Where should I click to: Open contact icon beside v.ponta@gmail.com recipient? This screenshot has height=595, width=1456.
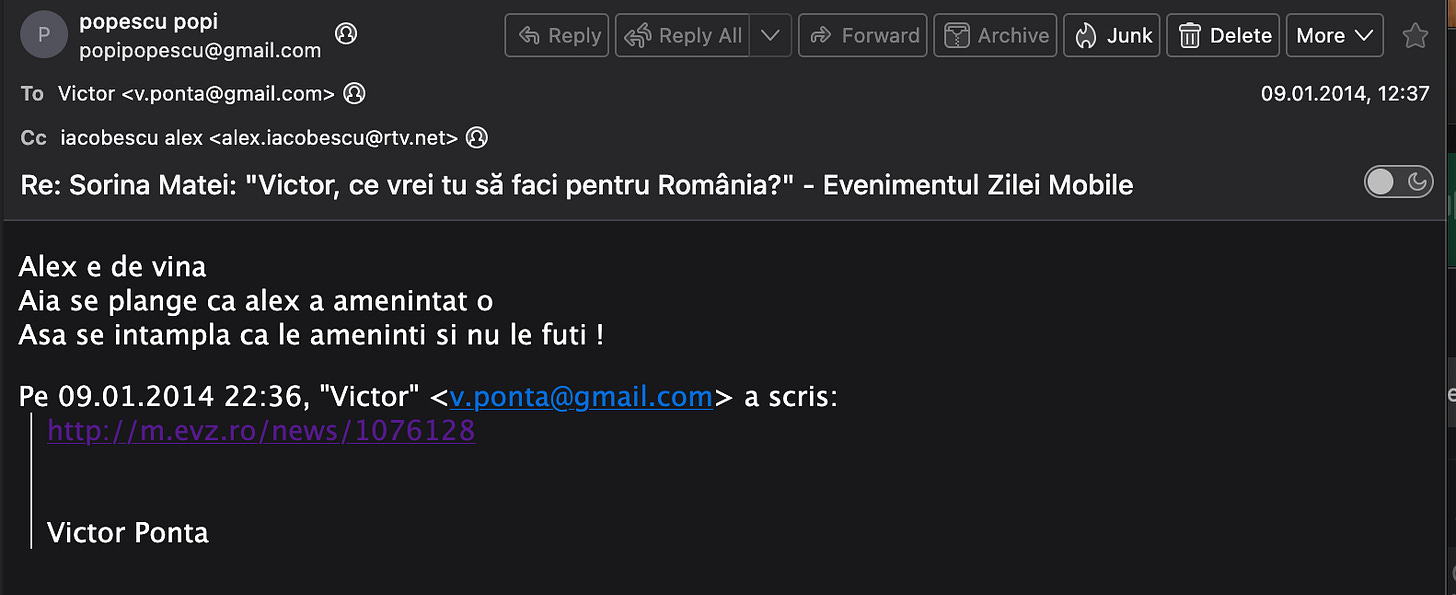tap(354, 94)
